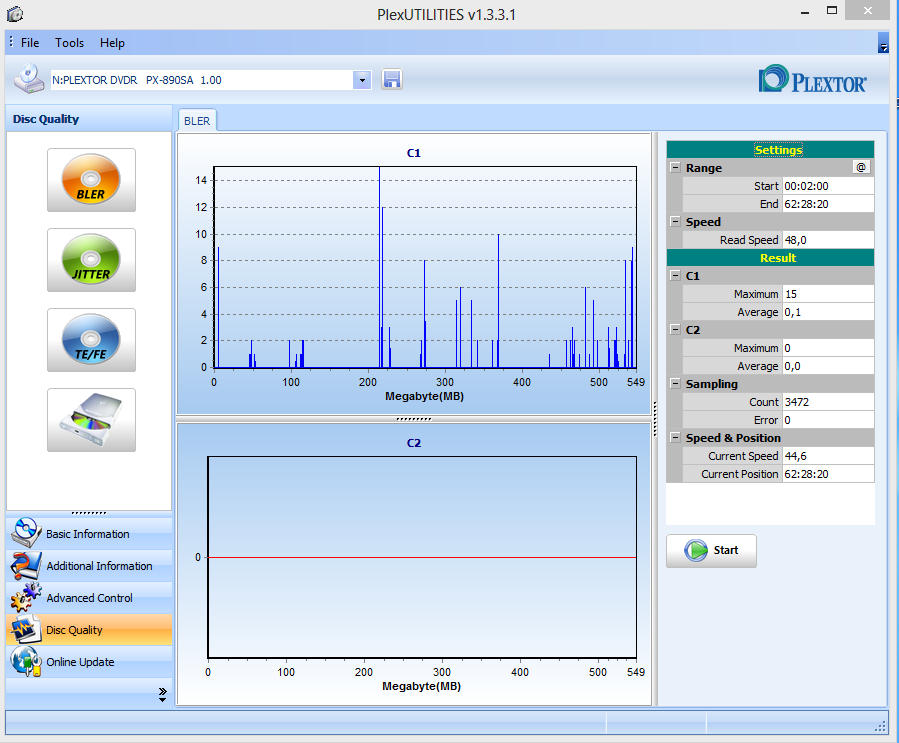This screenshot has height=743, width=899.
Task: Click the Range Start time field
Action: 828,186
